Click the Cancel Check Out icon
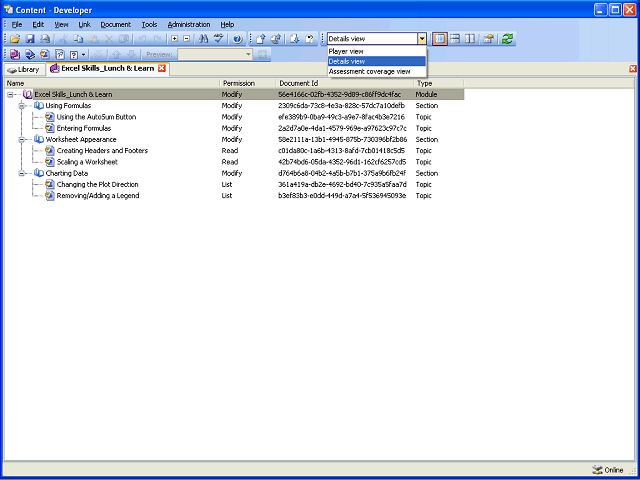This screenshot has height=480, width=640. click(x=310, y=39)
